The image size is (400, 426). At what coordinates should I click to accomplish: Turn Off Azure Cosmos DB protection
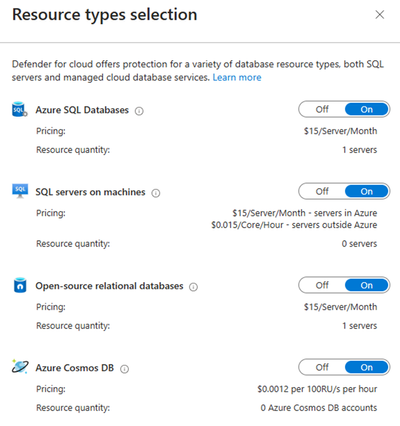322,367
